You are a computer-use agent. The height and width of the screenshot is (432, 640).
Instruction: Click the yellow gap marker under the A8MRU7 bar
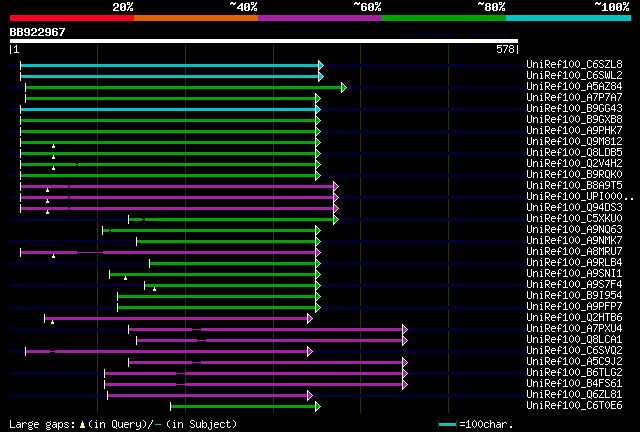coord(53,256)
